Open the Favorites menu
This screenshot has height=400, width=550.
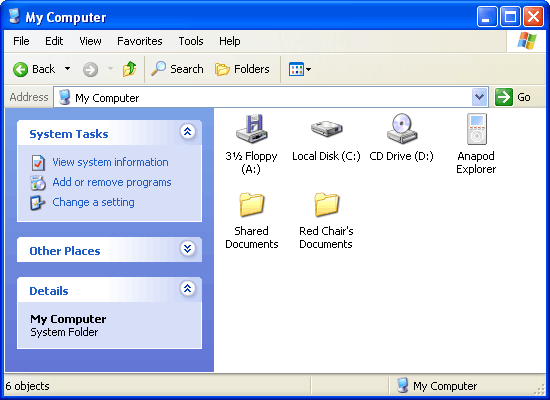(140, 41)
